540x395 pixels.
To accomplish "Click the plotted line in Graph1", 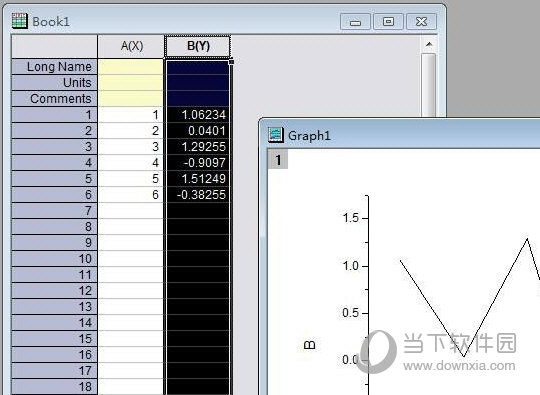I will (x=495, y=298).
